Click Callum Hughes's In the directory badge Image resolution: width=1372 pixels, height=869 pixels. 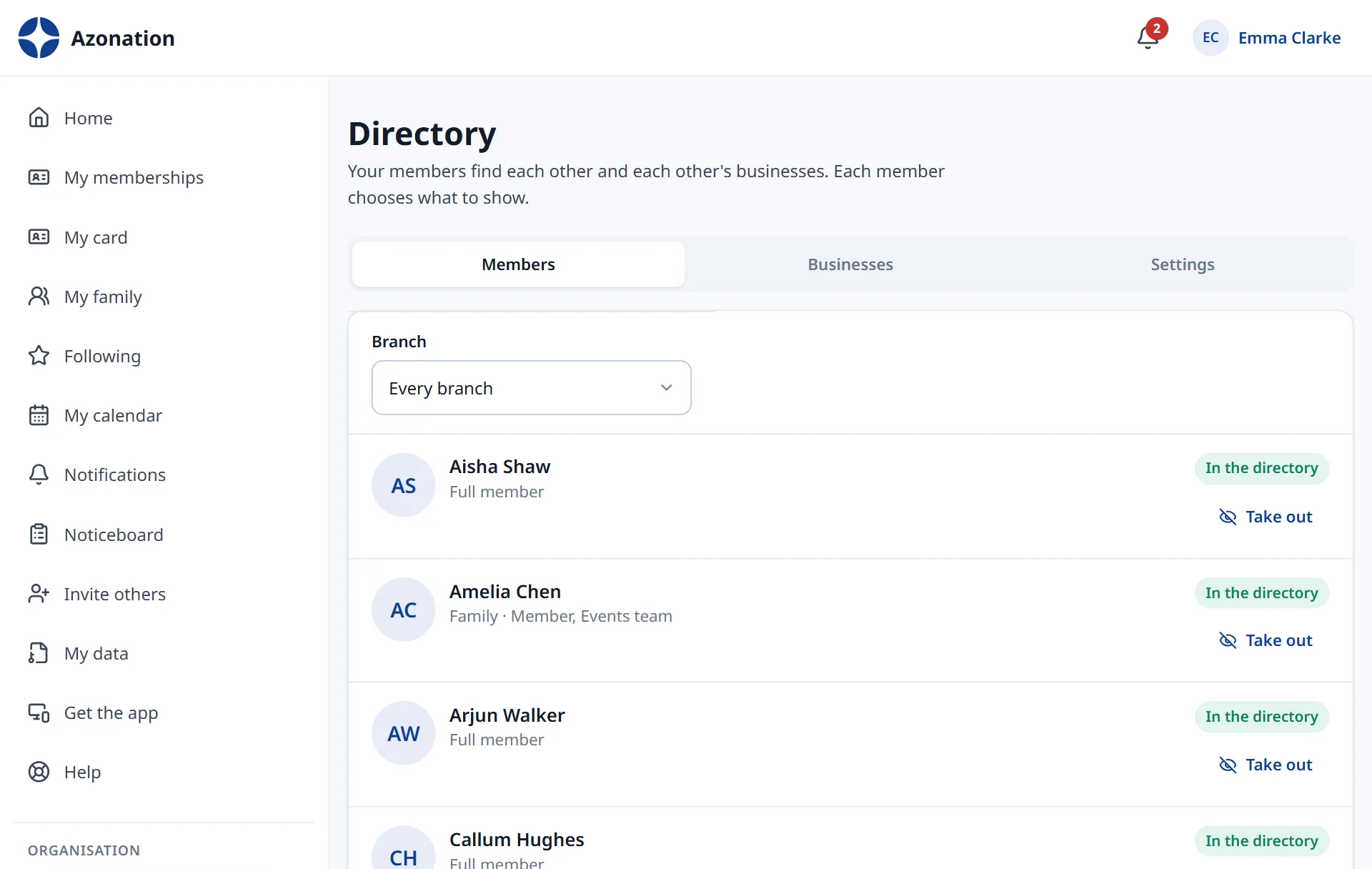pyautogui.click(x=1261, y=841)
